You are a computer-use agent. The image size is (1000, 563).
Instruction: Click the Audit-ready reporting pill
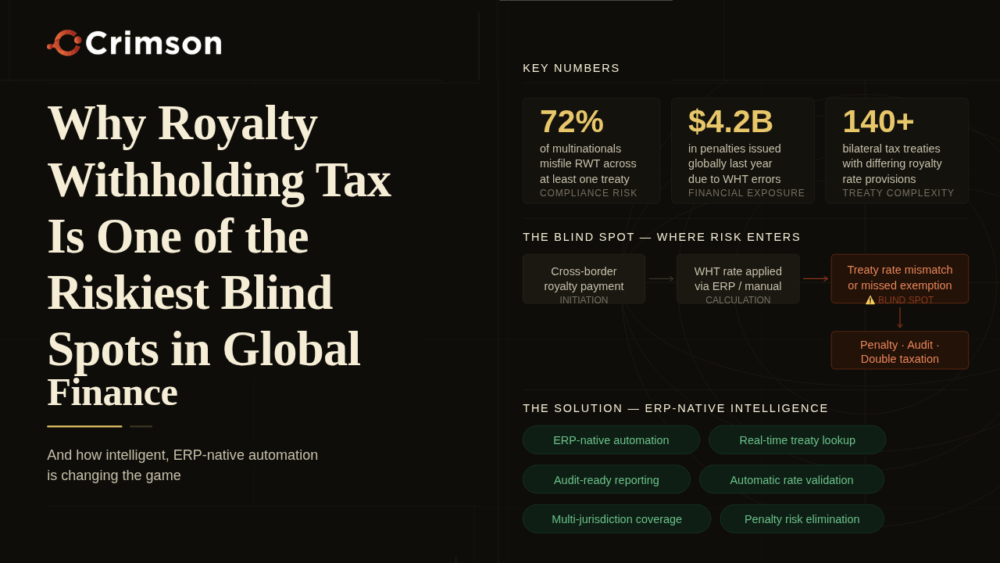tap(606, 480)
